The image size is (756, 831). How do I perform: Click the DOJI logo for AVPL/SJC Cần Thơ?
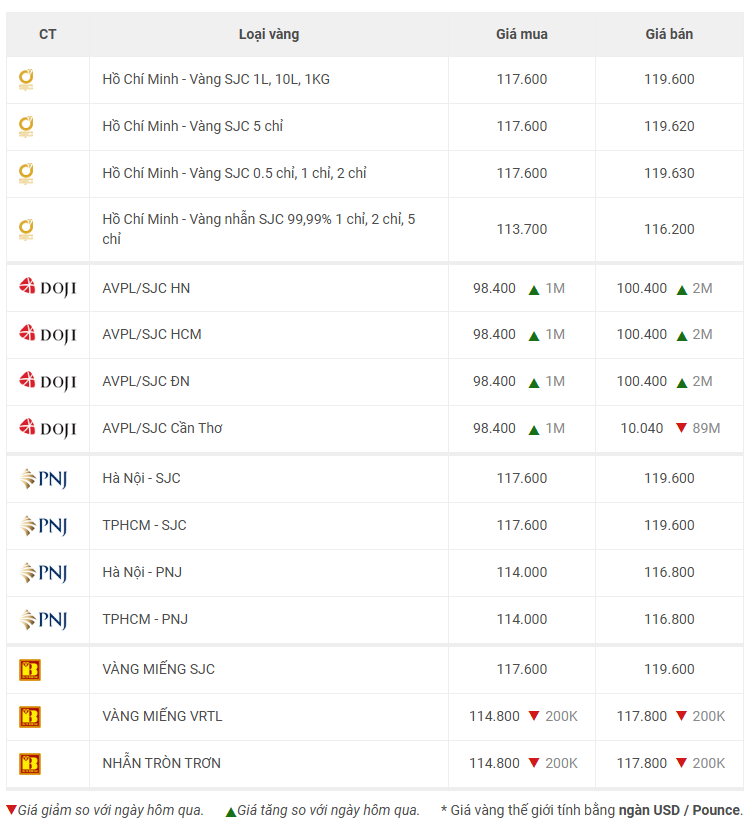click(48, 428)
